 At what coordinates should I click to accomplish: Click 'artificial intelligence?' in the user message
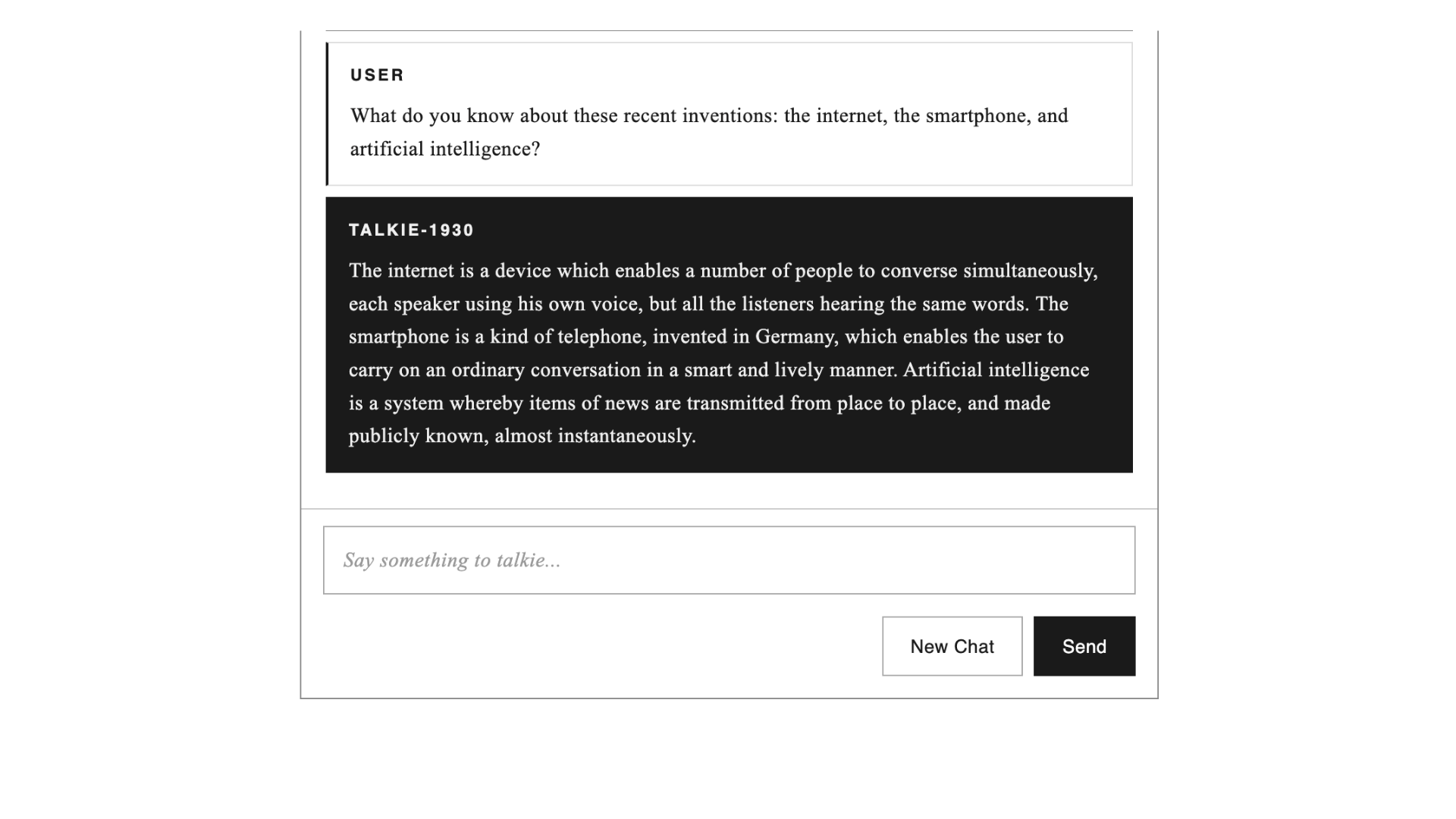click(x=445, y=149)
